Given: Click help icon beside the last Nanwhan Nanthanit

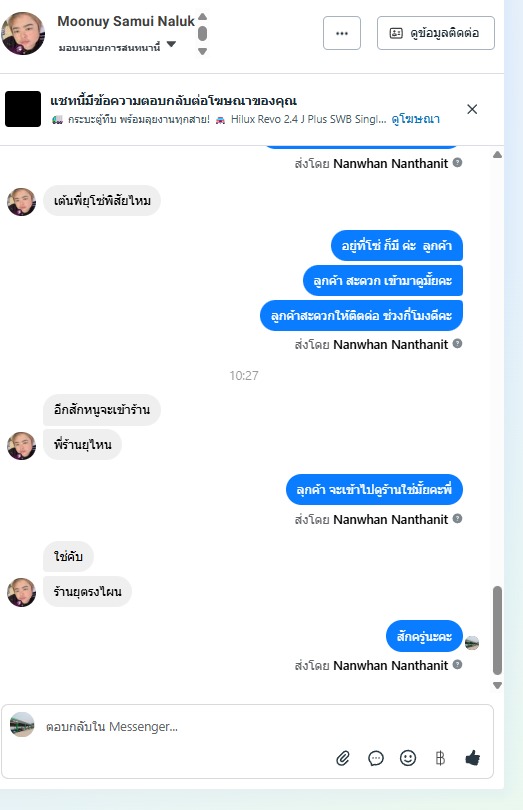Looking at the screenshot, I should point(457,664).
